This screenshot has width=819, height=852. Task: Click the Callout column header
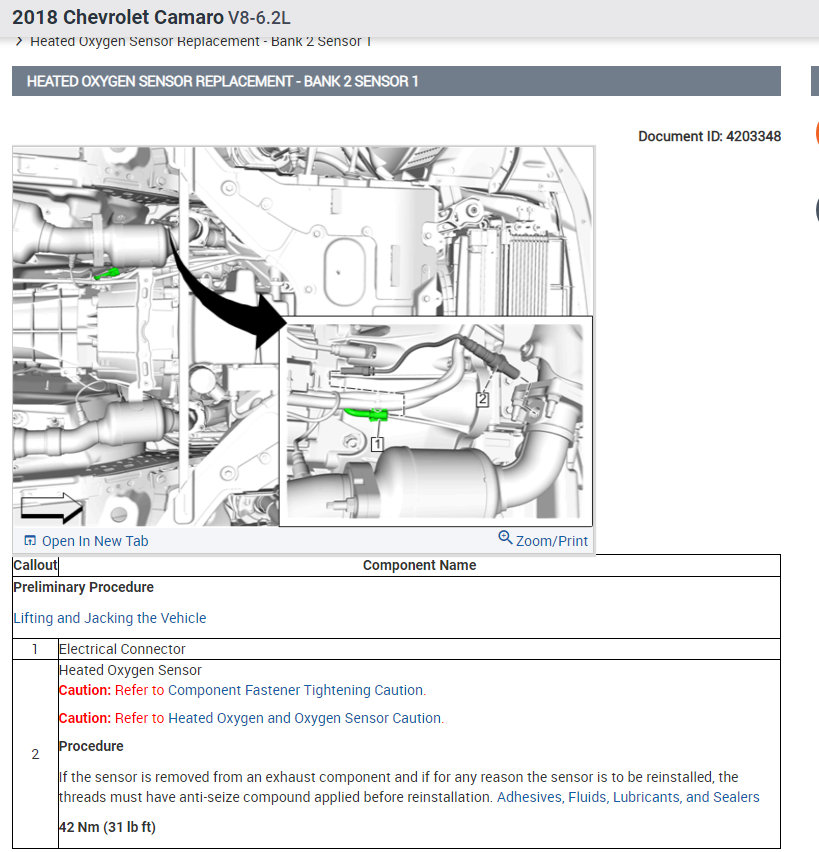(x=35, y=566)
